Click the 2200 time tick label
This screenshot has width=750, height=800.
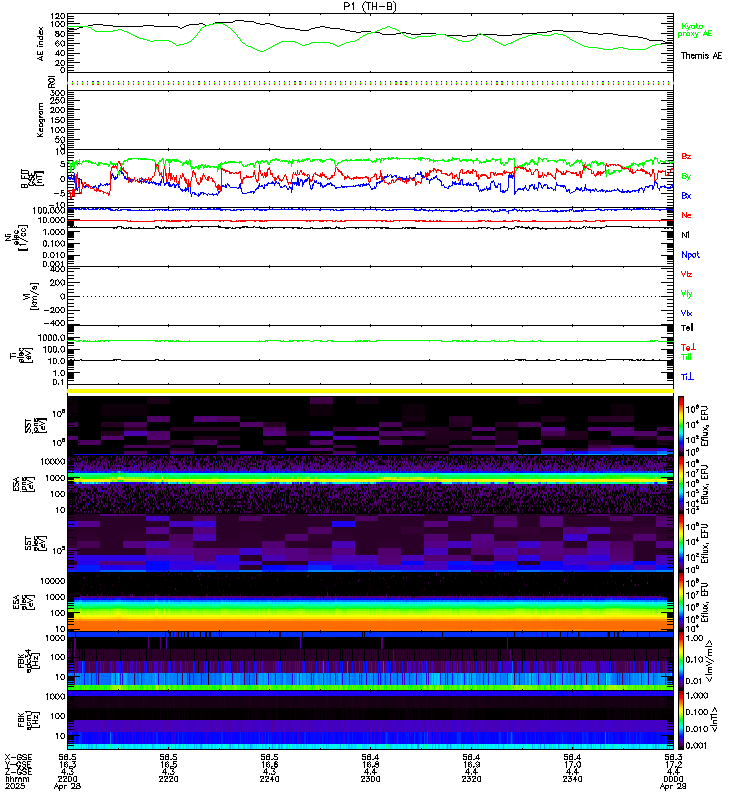(67, 779)
